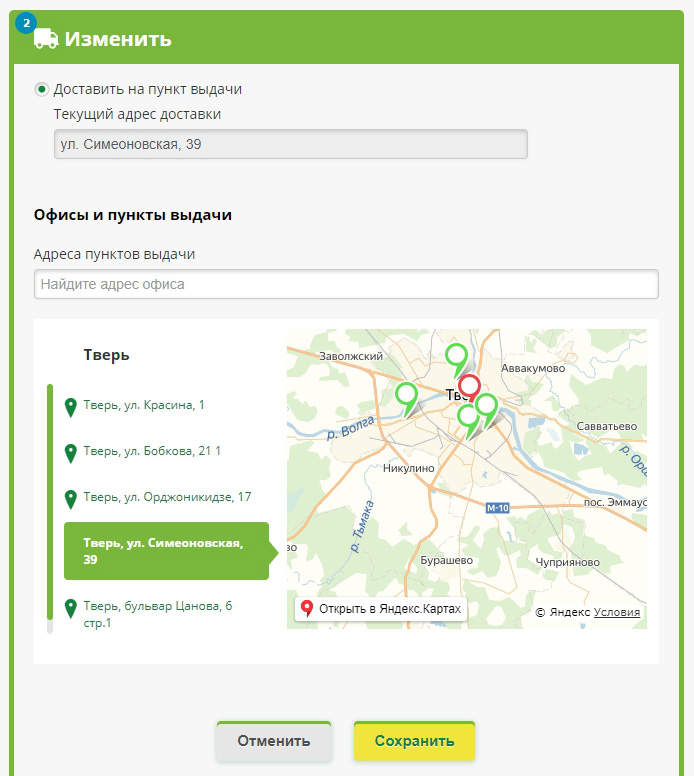Click the pin icon beside бульвар Цанова, 6
The image size is (694, 776).
(71, 609)
